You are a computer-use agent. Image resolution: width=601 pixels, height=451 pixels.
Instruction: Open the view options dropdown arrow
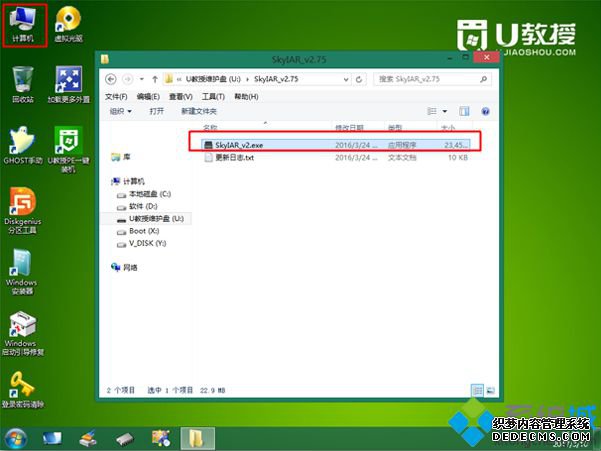(x=445, y=112)
